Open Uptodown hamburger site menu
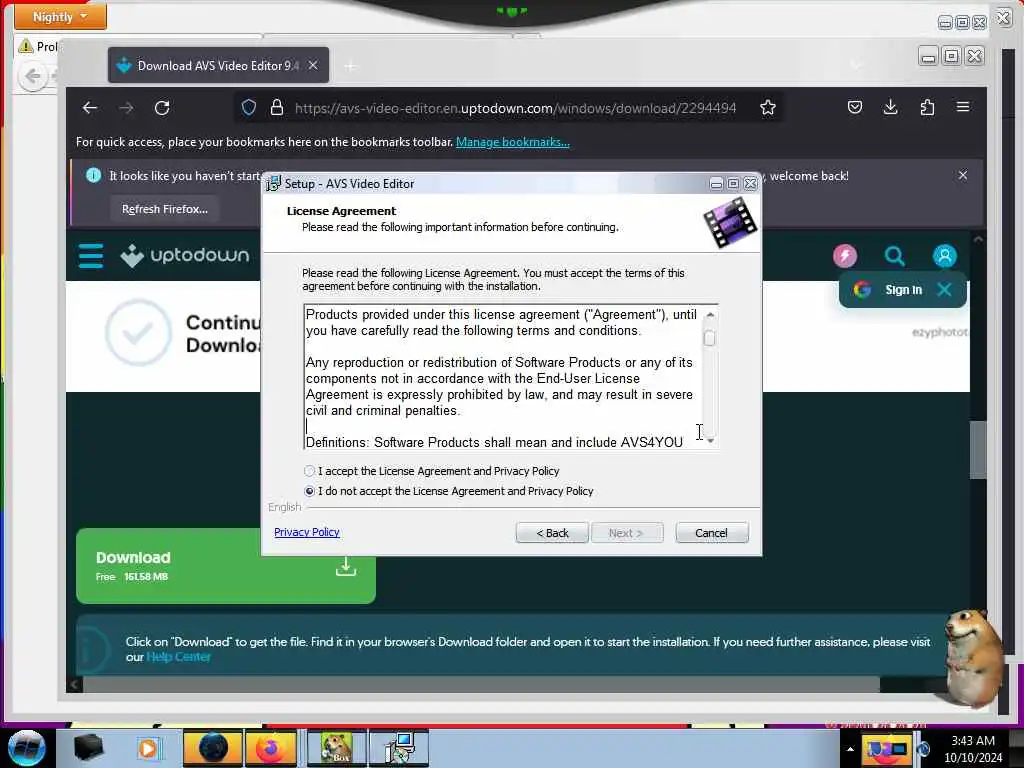This screenshot has width=1024, height=768. [x=91, y=255]
